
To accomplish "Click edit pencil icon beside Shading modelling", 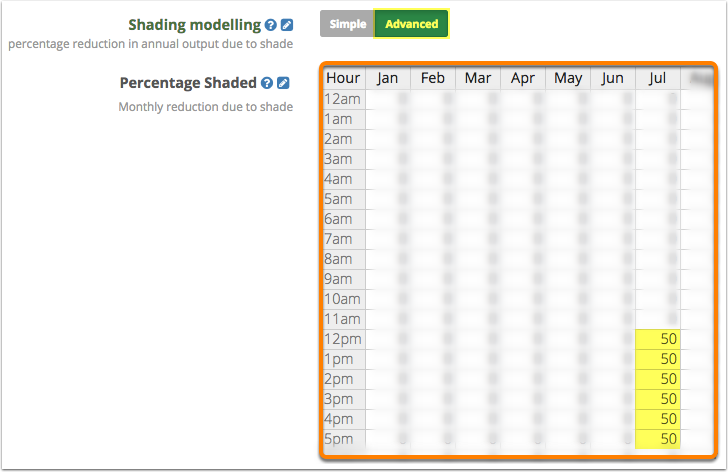I will 287,24.
